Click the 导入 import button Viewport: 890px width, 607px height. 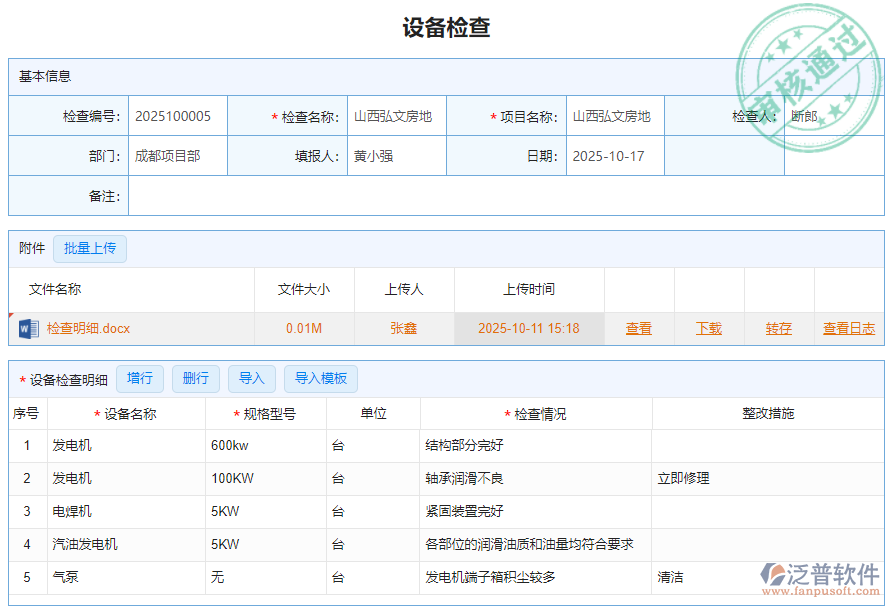click(x=251, y=378)
